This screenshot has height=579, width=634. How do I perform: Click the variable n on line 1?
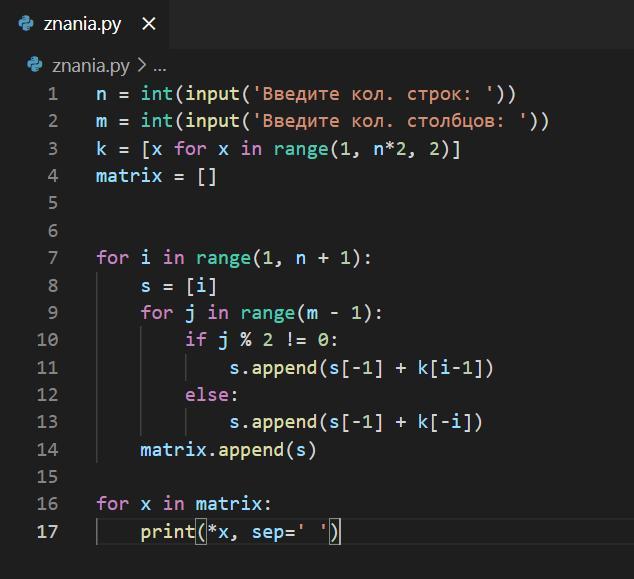pyautogui.click(x=101, y=95)
